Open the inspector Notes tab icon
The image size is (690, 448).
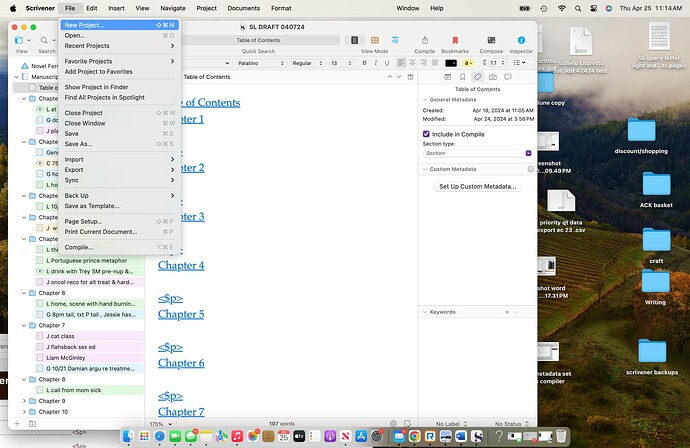[448, 77]
